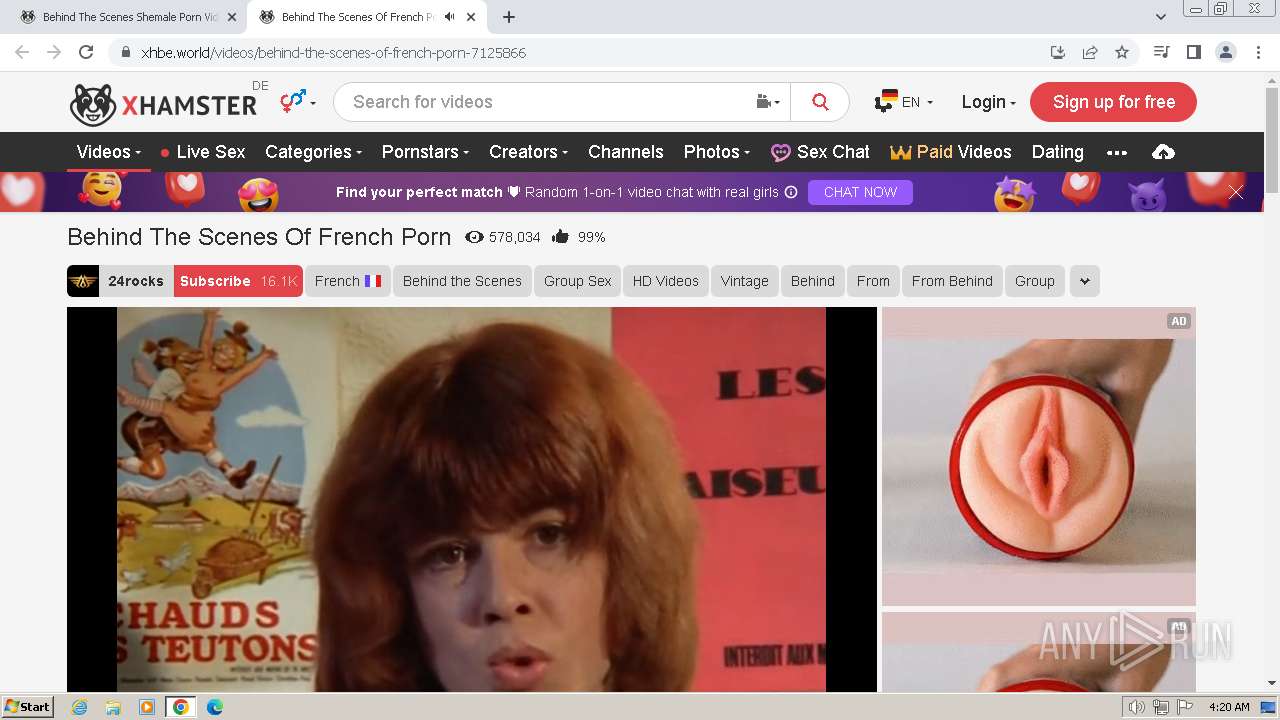Open the Creators navigation menu
The width and height of the screenshot is (1280, 720).
(528, 152)
